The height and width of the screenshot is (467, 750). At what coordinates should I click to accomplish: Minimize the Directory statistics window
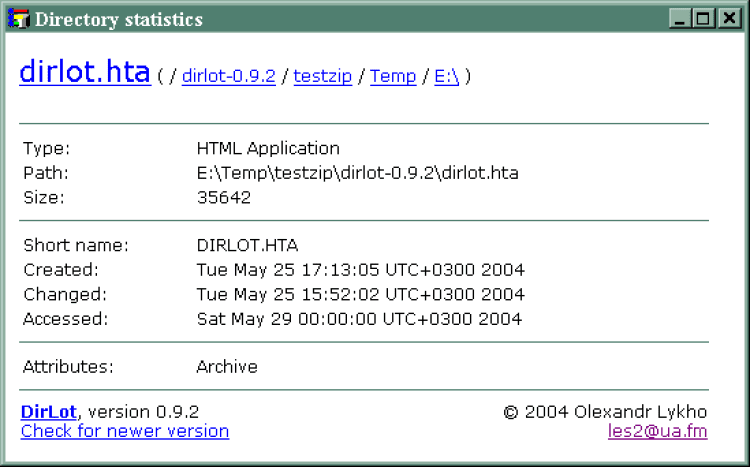[x=680, y=19]
